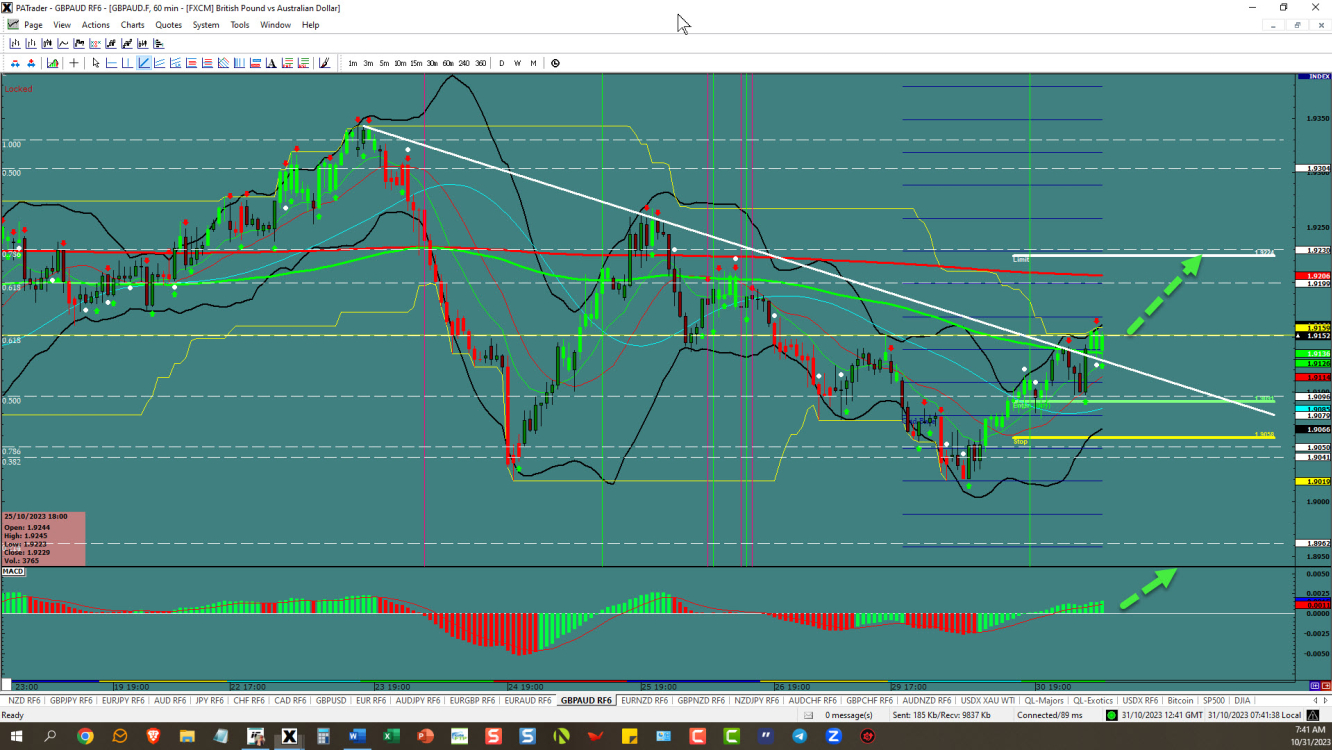The width and height of the screenshot is (1332, 750).
Task: Switch to EURGBP RF6 tab
Action: tap(473, 700)
